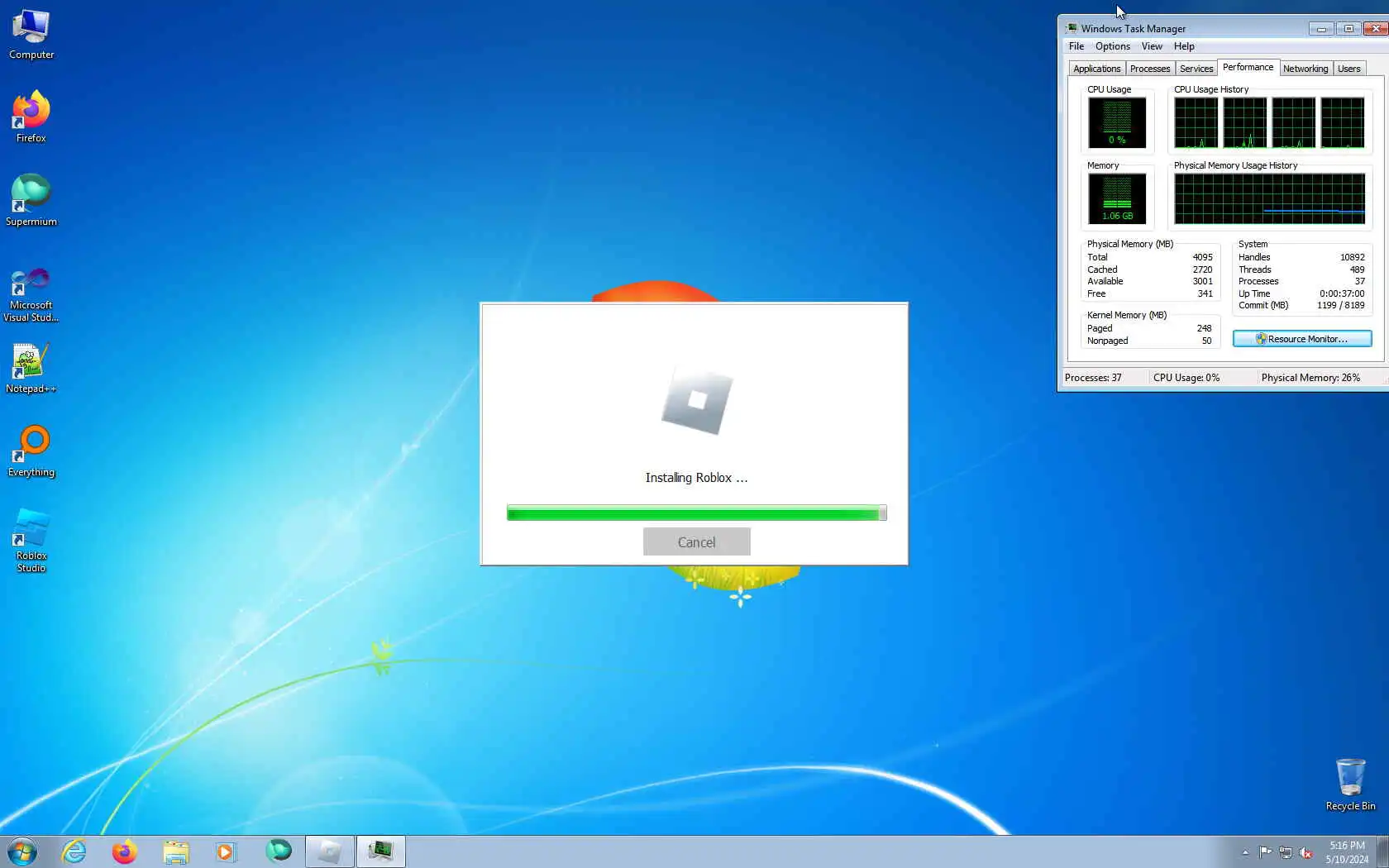
Task: Open the taskbar clock showing 5:16 PM
Action: 1347,852
